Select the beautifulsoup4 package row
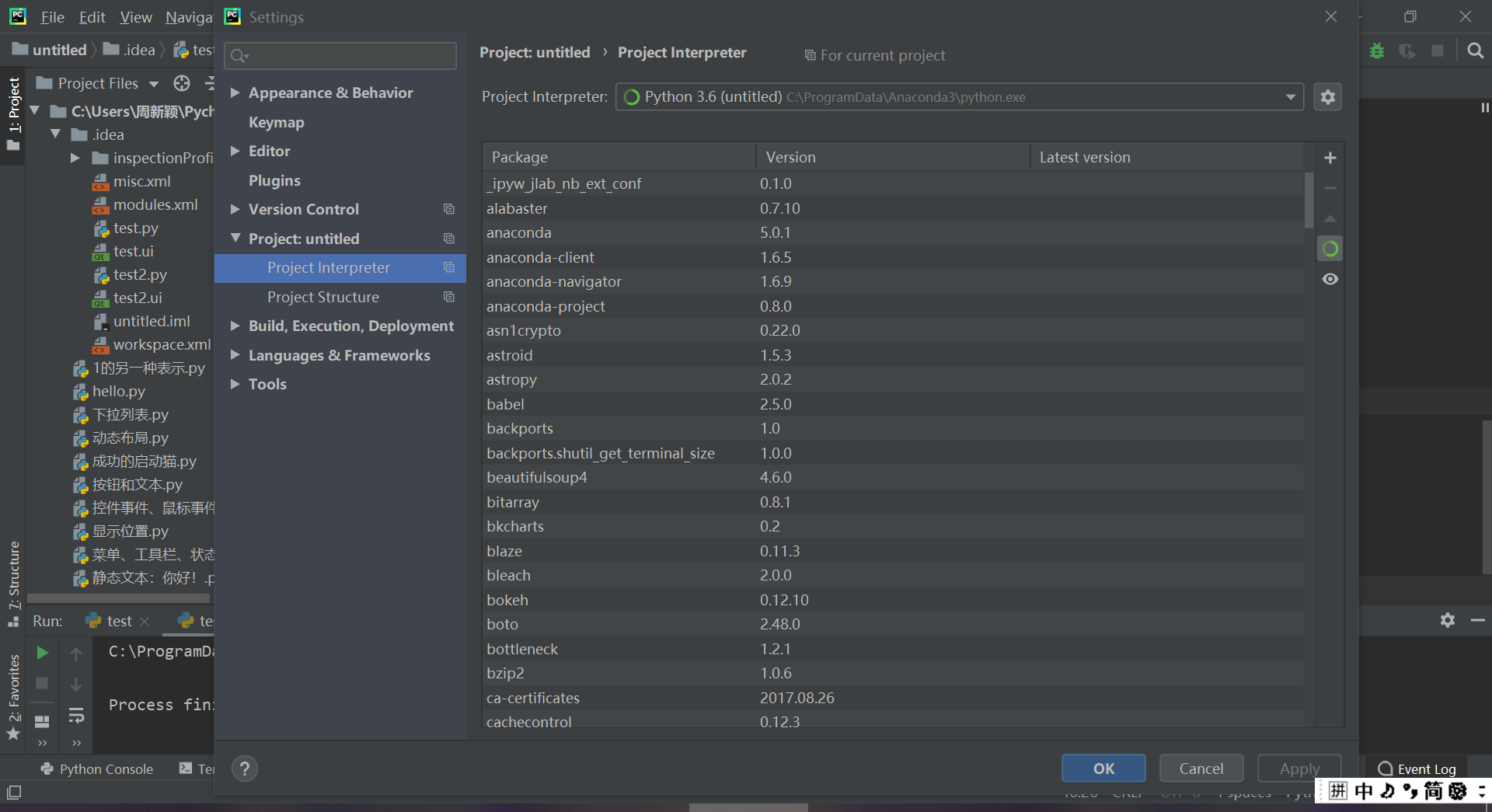Image resolution: width=1492 pixels, height=812 pixels. [x=892, y=477]
